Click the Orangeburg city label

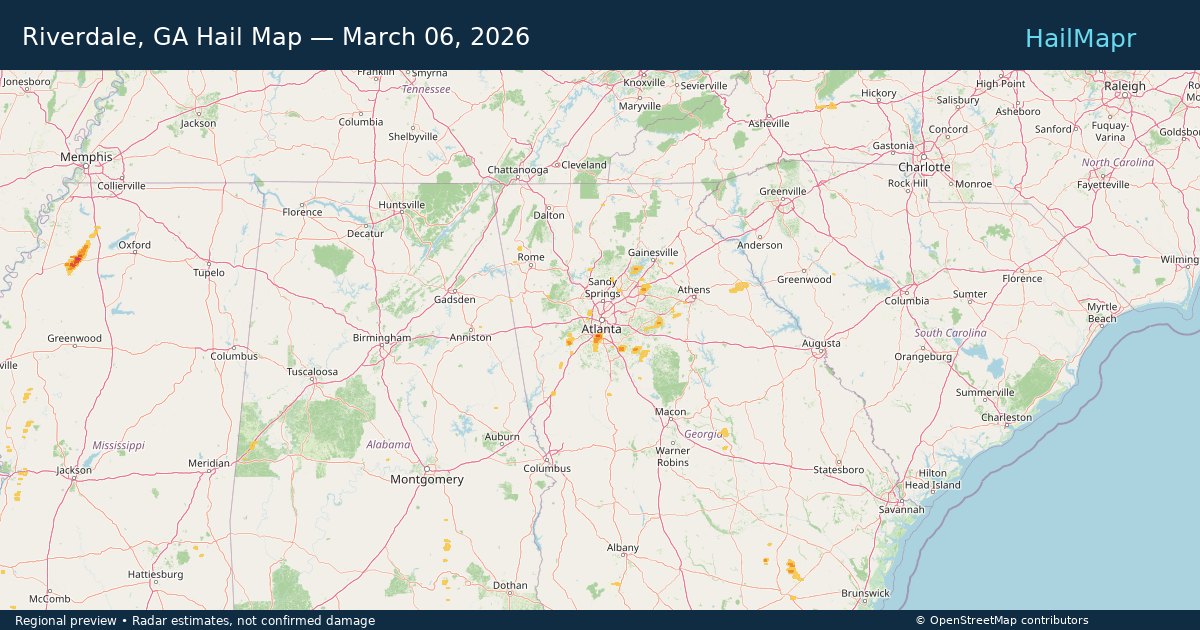[923, 356]
